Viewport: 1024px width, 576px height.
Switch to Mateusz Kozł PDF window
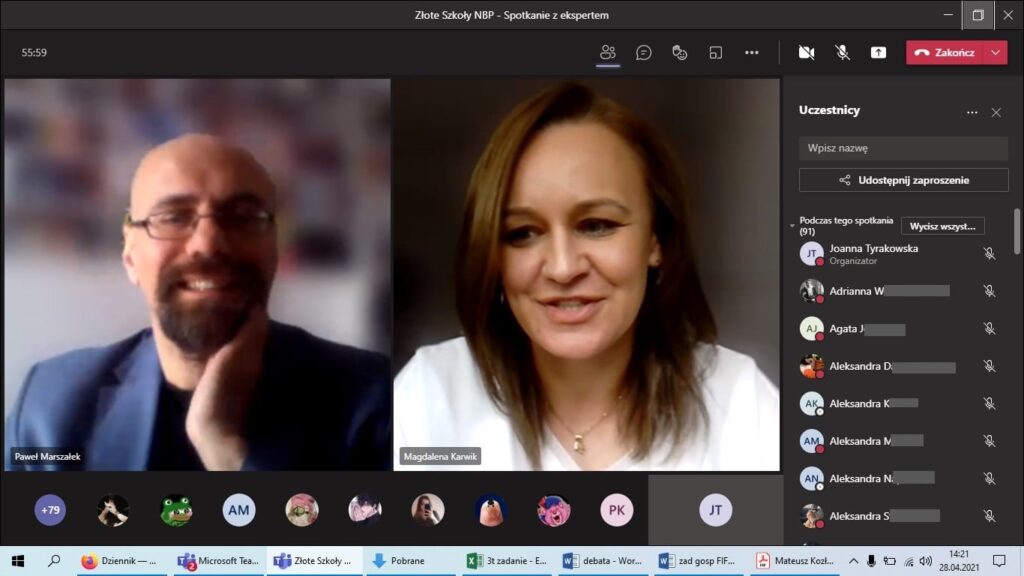[x=794, y=561]
